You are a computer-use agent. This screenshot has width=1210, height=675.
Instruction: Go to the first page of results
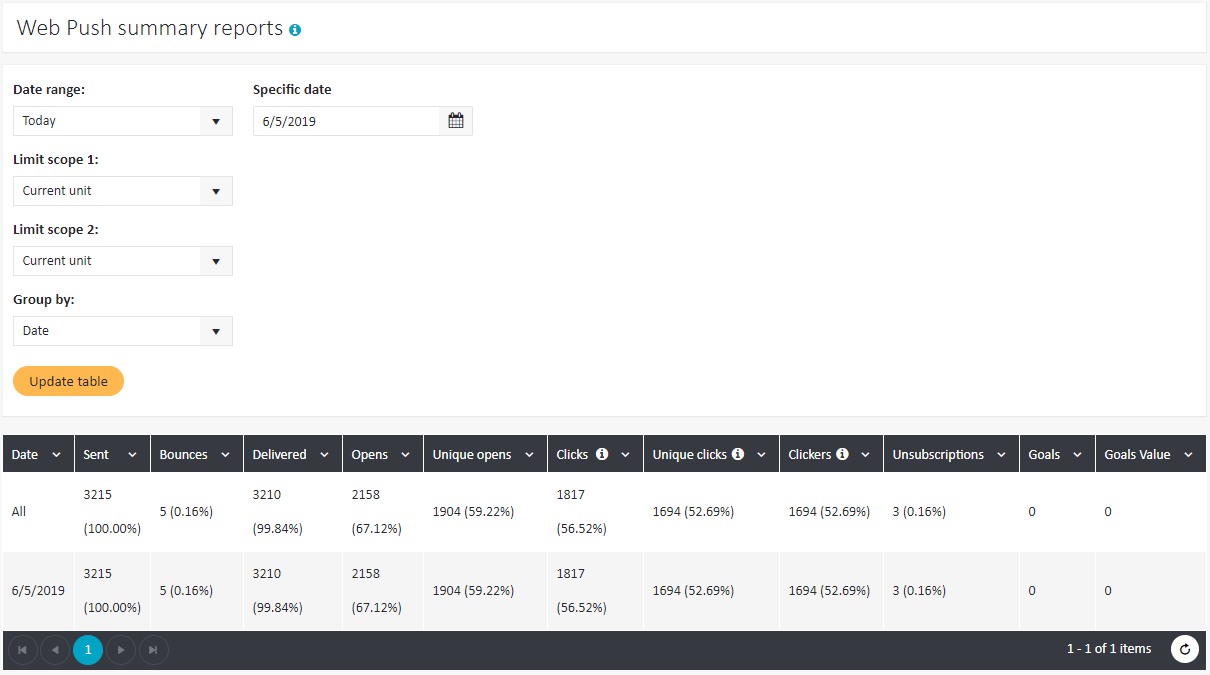(23, 650)
